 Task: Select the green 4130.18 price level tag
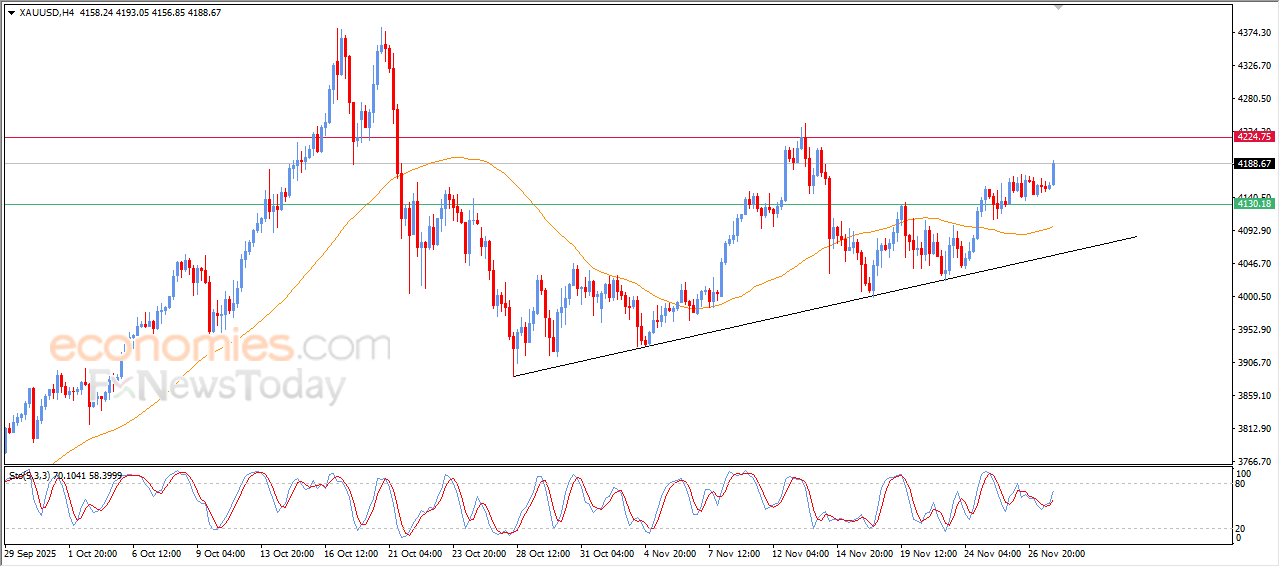point(1253,204)
